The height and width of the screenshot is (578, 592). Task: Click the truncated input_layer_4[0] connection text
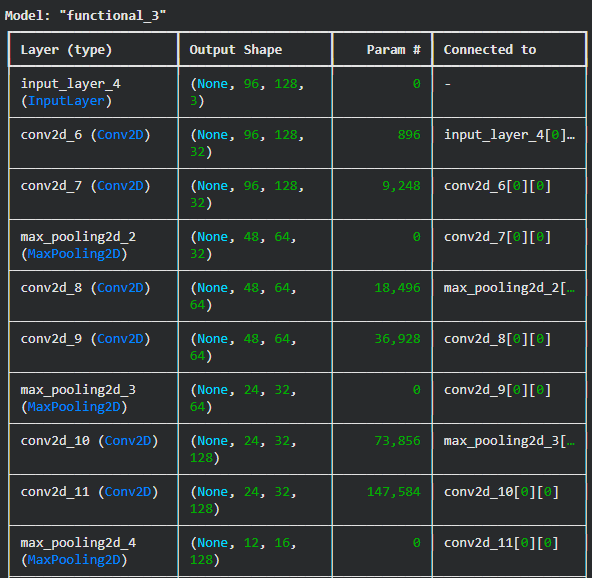point(509,135)
